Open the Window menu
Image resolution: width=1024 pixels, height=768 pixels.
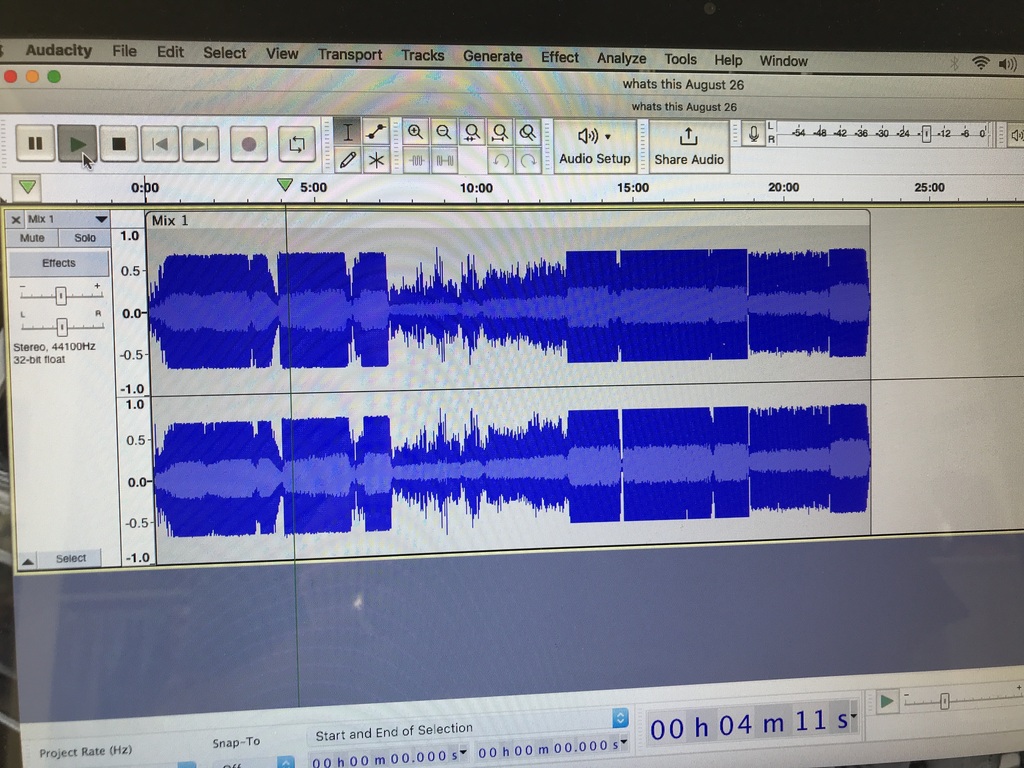[783, 61]
